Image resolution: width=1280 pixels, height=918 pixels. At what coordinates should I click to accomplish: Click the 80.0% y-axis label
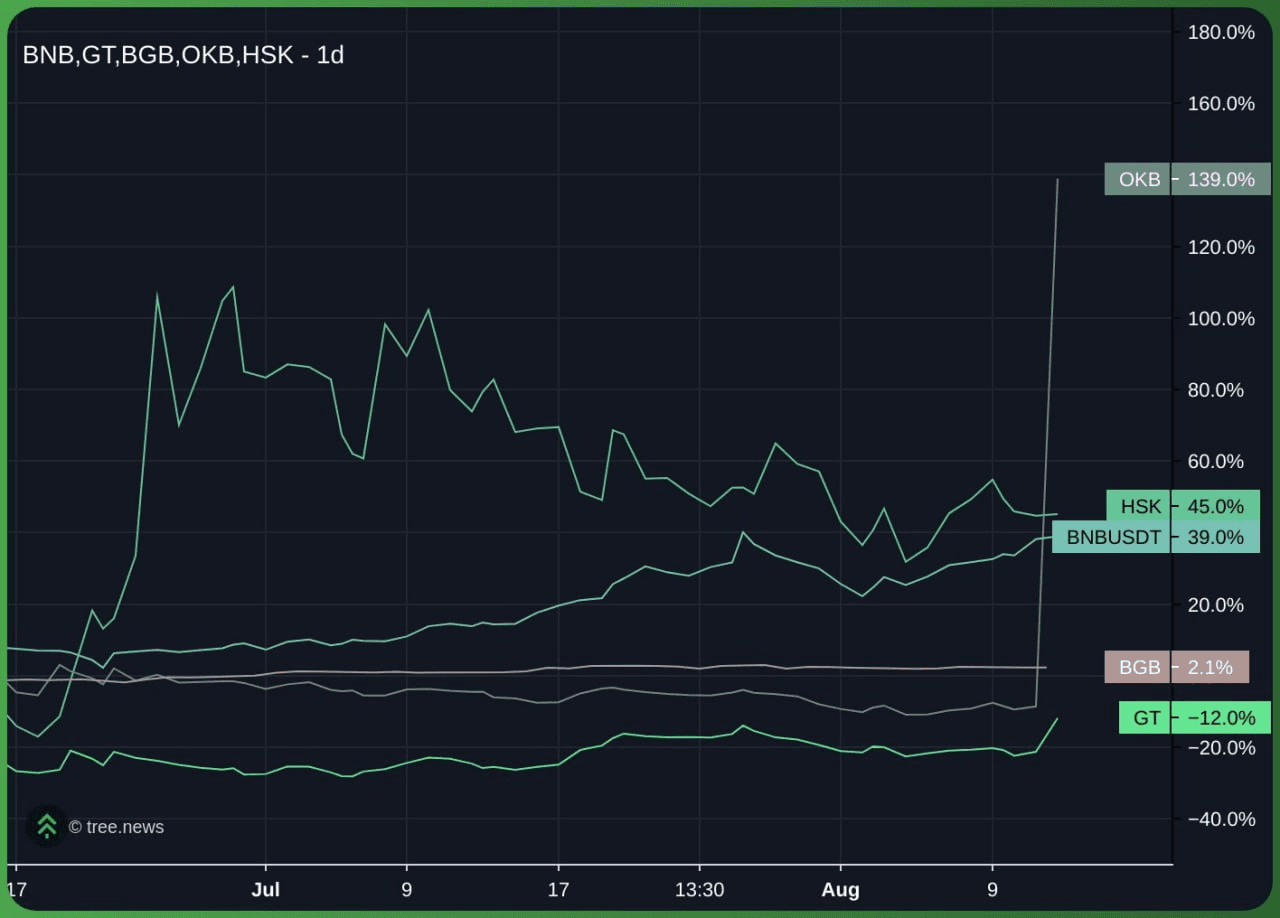1216,390
